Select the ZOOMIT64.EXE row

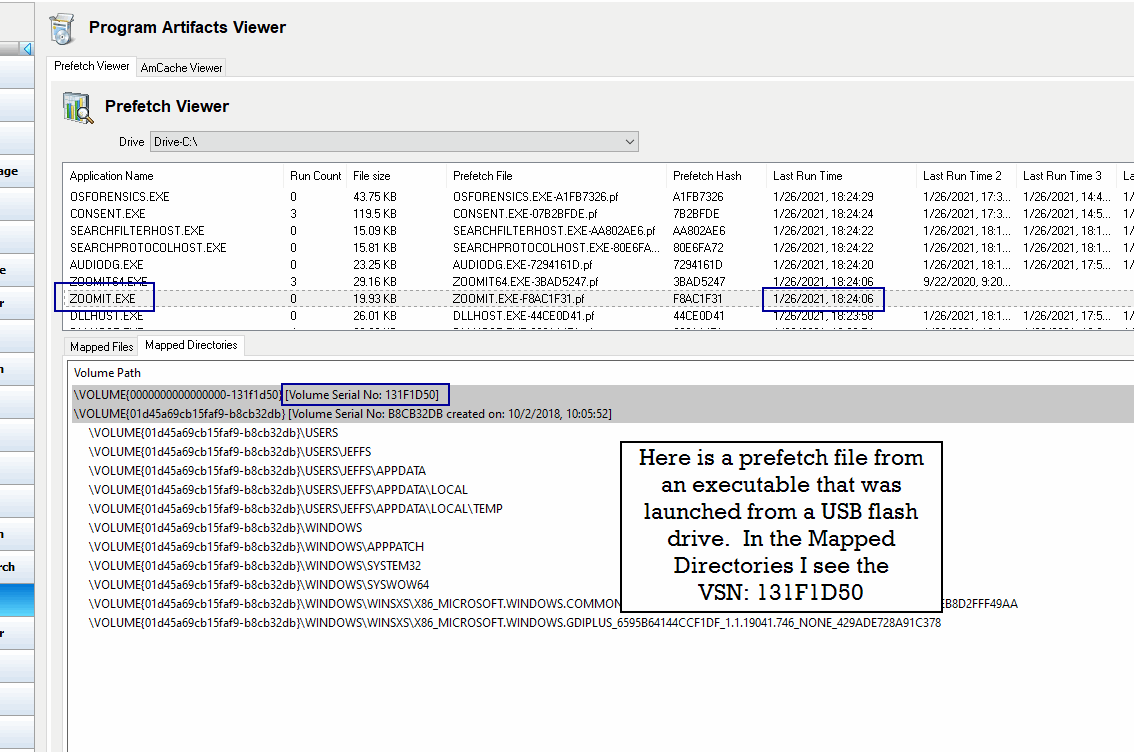pyautogui.click(x=598, y=282)
